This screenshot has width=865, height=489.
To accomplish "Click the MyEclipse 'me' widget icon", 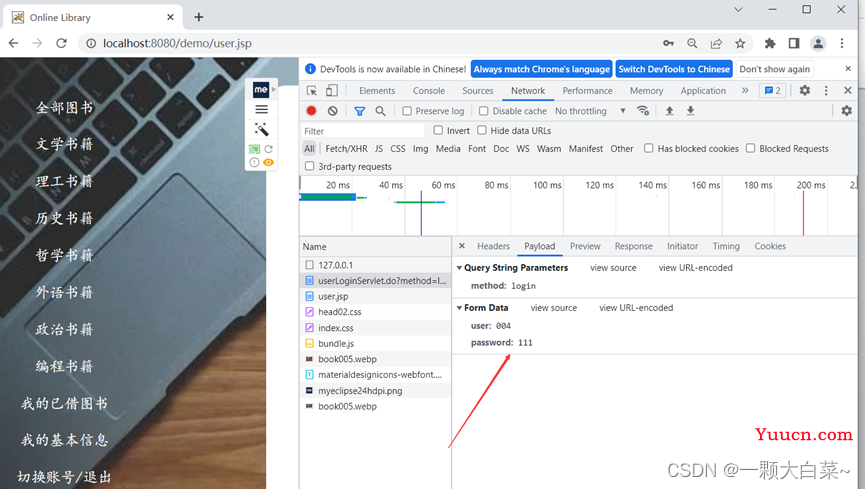I will coord(261,89).
